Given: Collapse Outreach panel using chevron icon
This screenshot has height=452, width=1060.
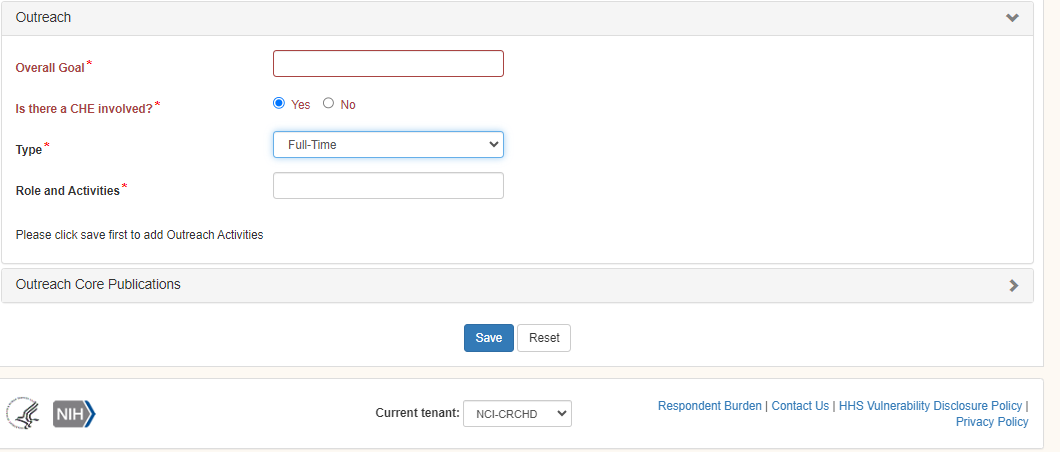Looking at the screenshot, I should 1012,18.
